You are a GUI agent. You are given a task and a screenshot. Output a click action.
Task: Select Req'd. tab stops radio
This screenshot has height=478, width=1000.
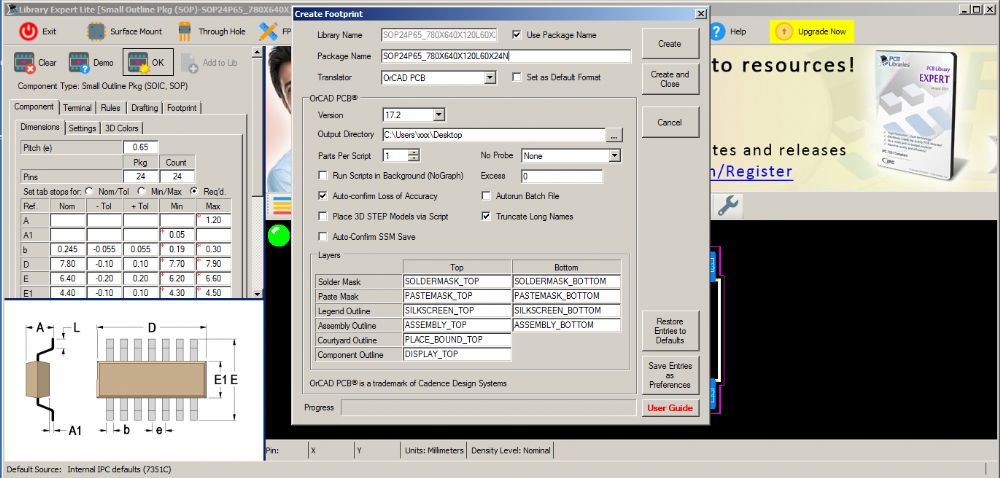click(193, 191)
